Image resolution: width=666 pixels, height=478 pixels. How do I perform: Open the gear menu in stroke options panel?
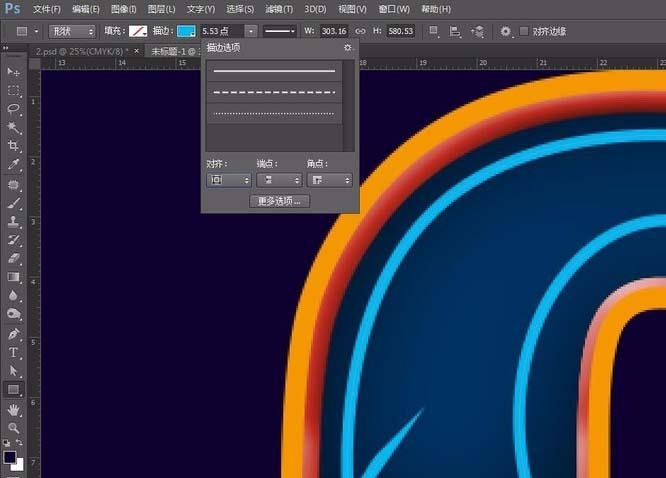[x=348, y=48]
